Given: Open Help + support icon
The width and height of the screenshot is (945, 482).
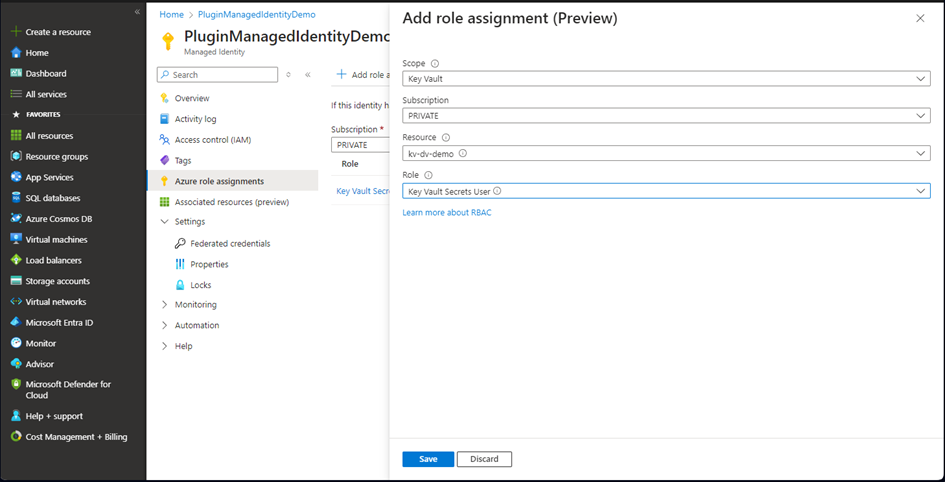Looking at the screenshot, I should 16,416.
